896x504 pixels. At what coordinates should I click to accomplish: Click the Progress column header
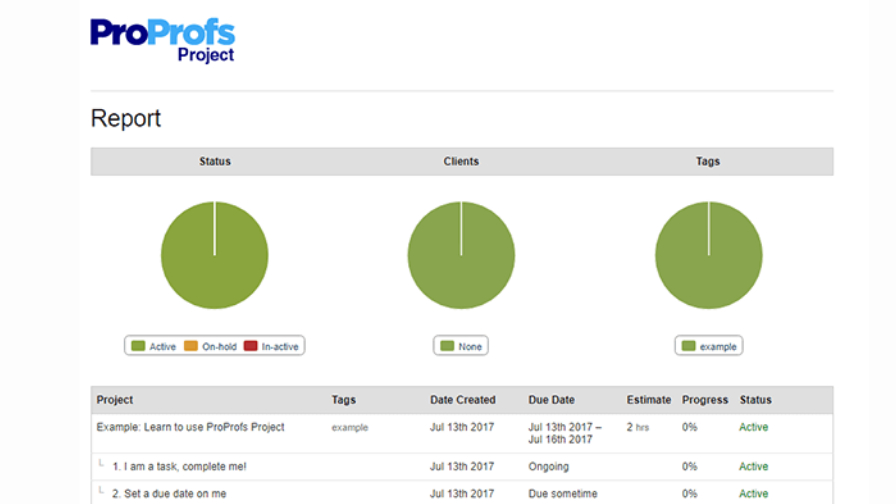pos(705,399)
